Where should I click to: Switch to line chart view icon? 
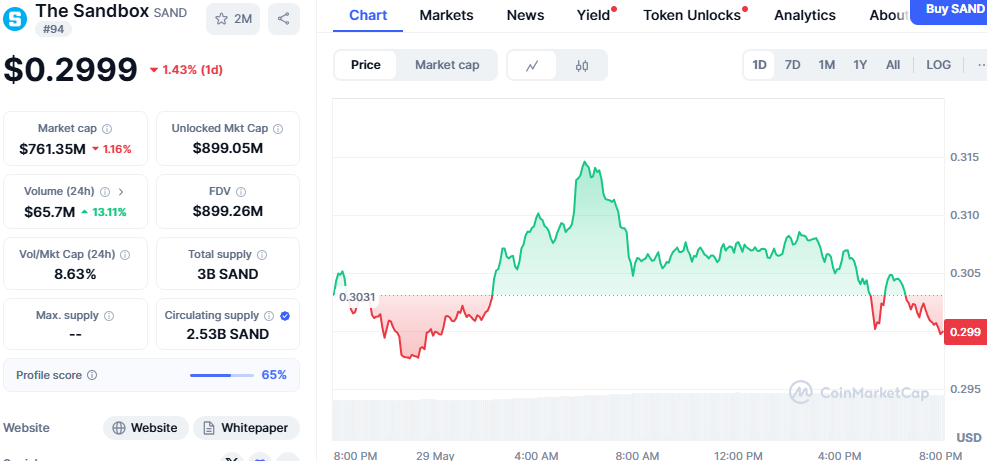(533, 65)
